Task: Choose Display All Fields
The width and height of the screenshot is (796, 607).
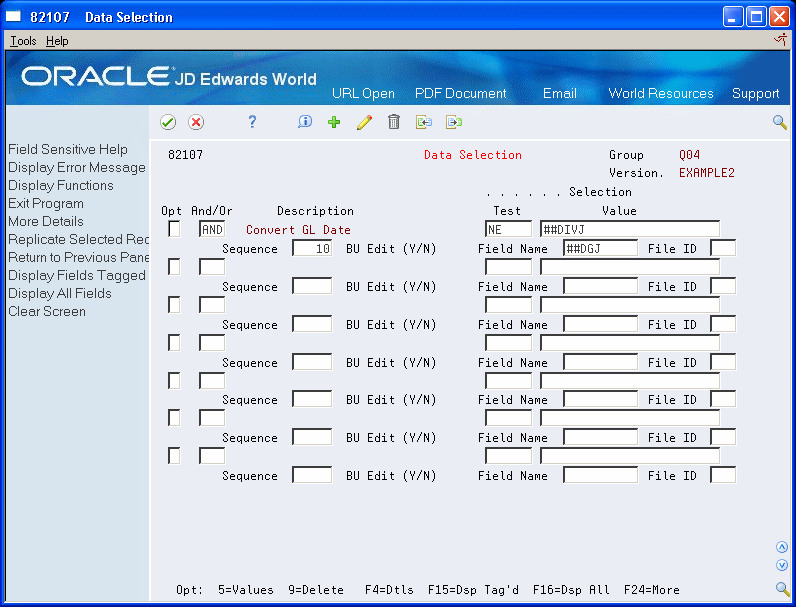Action: pyautogui.click(x=60, y=293)
